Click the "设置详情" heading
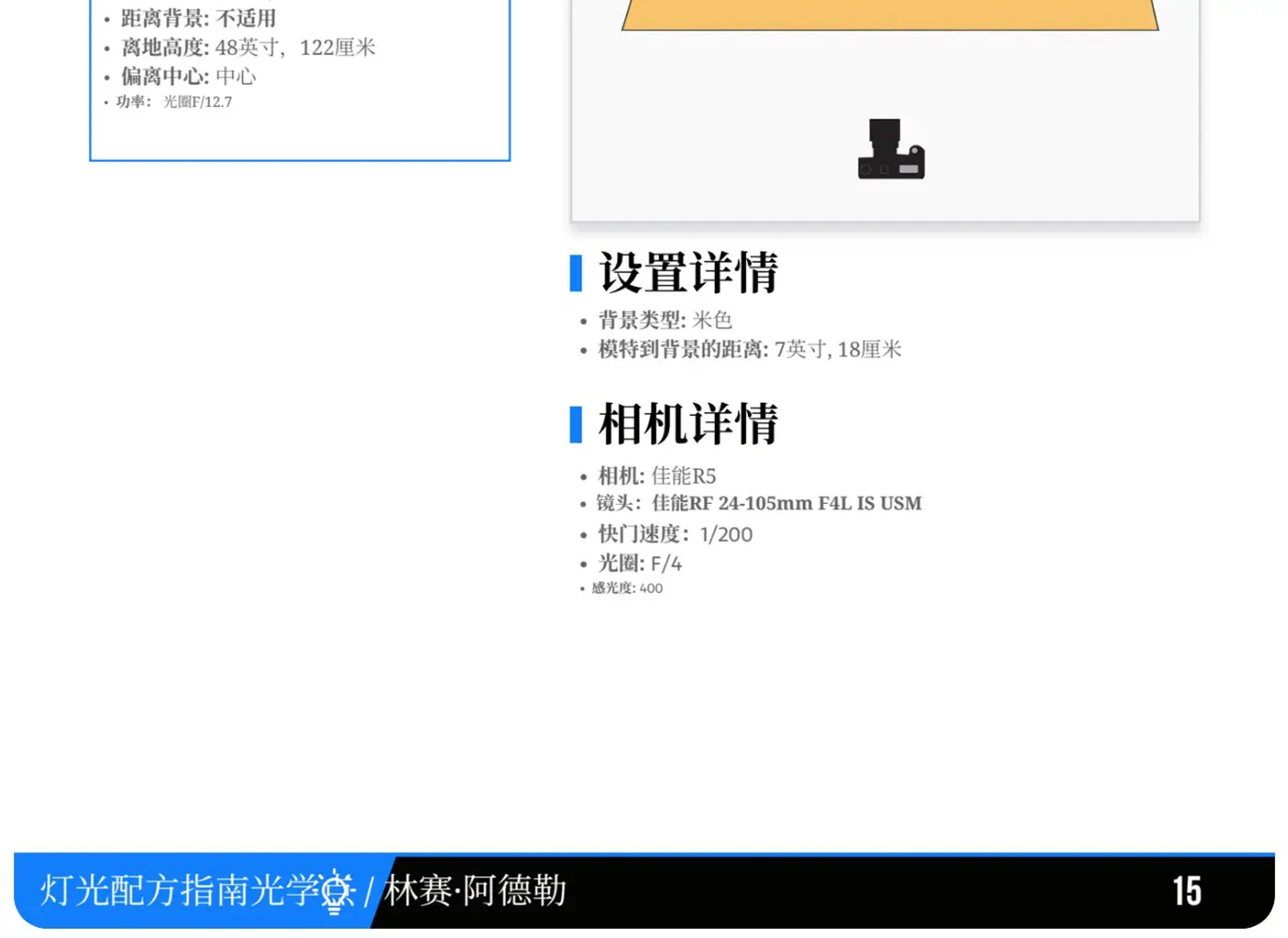1288x938 pixels. [688, 273]
